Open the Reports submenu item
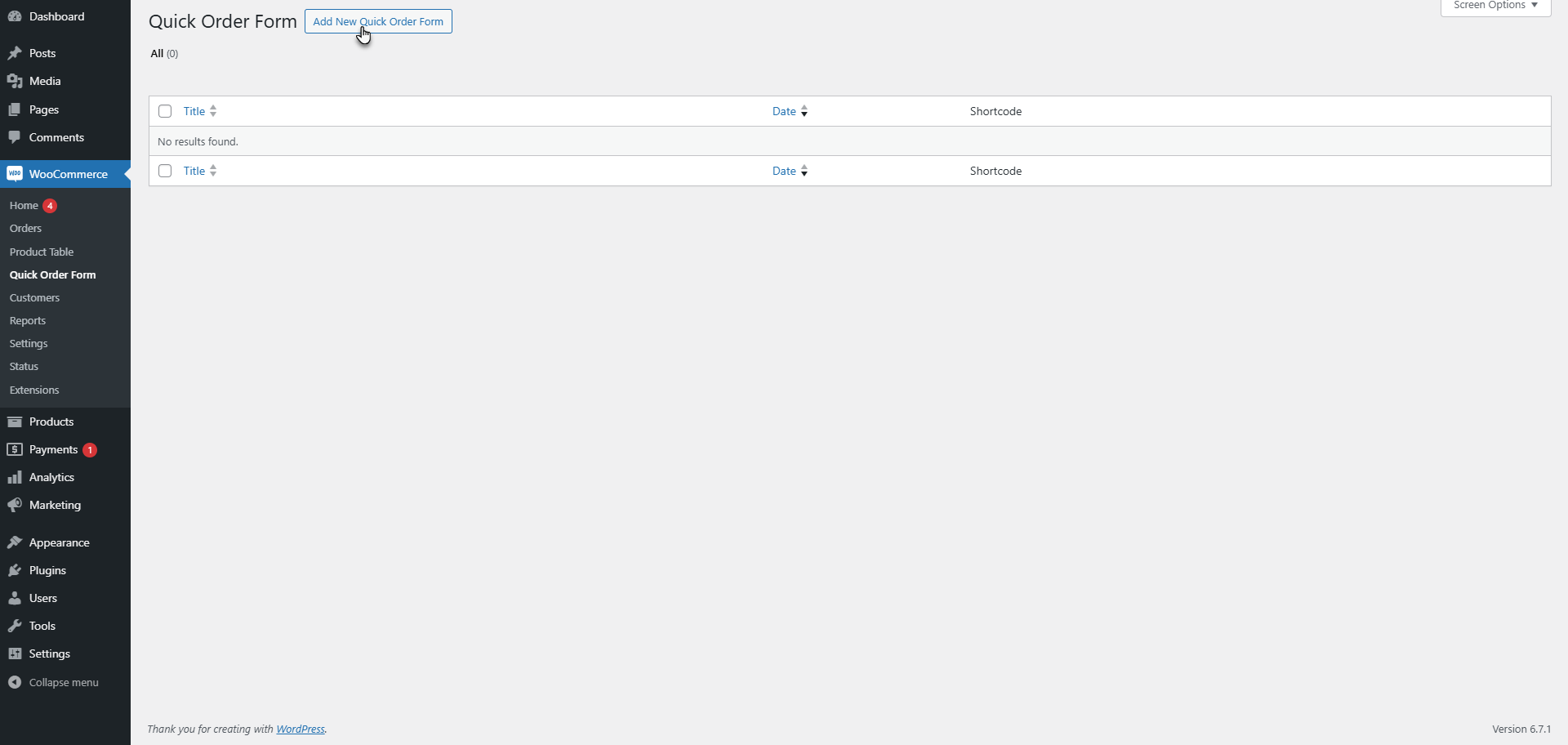 coord(28,320)
